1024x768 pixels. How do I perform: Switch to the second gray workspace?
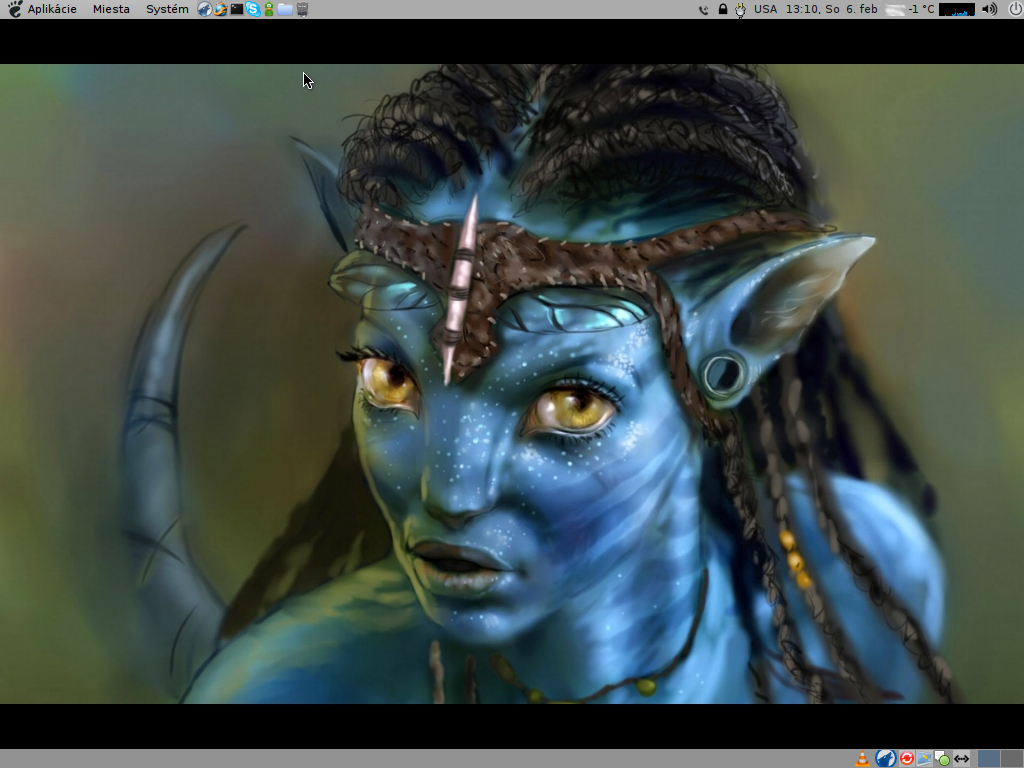click(x=1011, y=759)
